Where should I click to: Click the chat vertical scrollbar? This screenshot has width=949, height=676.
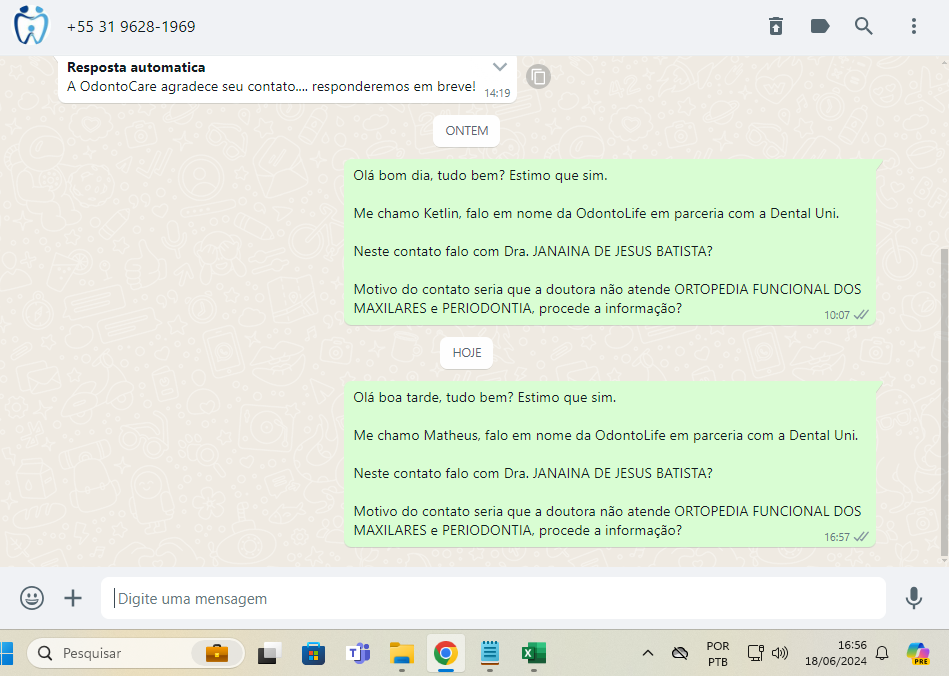944,402
